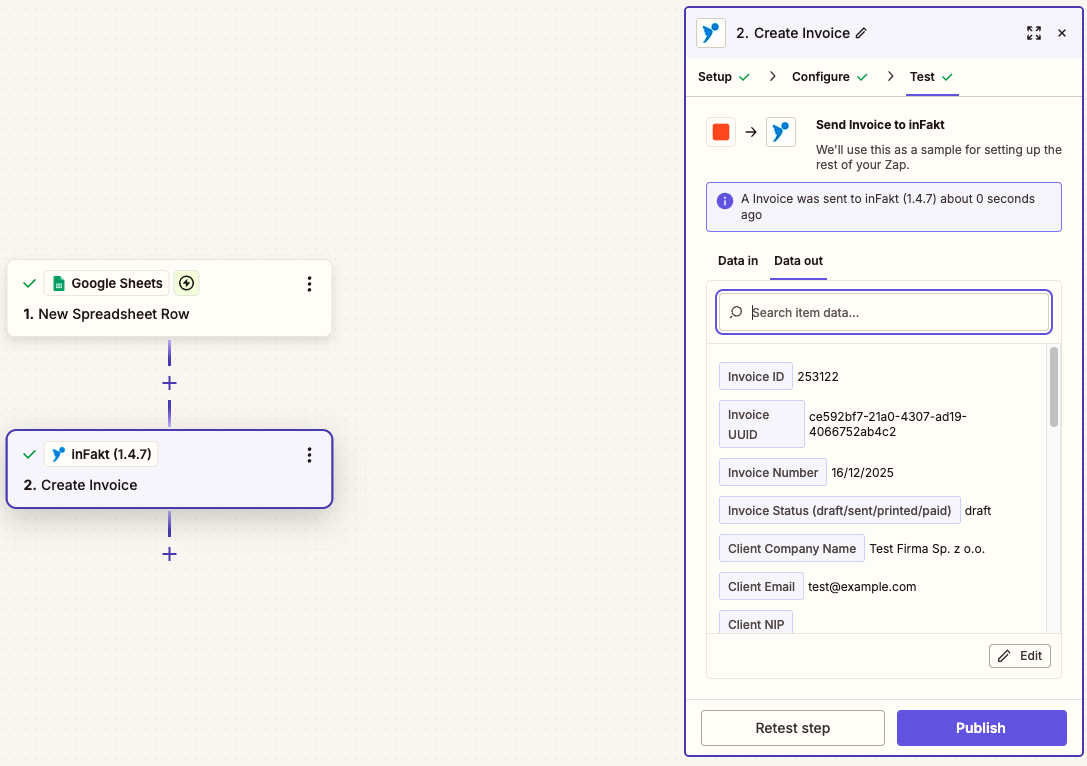Click the magnifier icon in search box
This screenshot has width=1087, height=766.
pyautogui.click(x=736, y=313)
